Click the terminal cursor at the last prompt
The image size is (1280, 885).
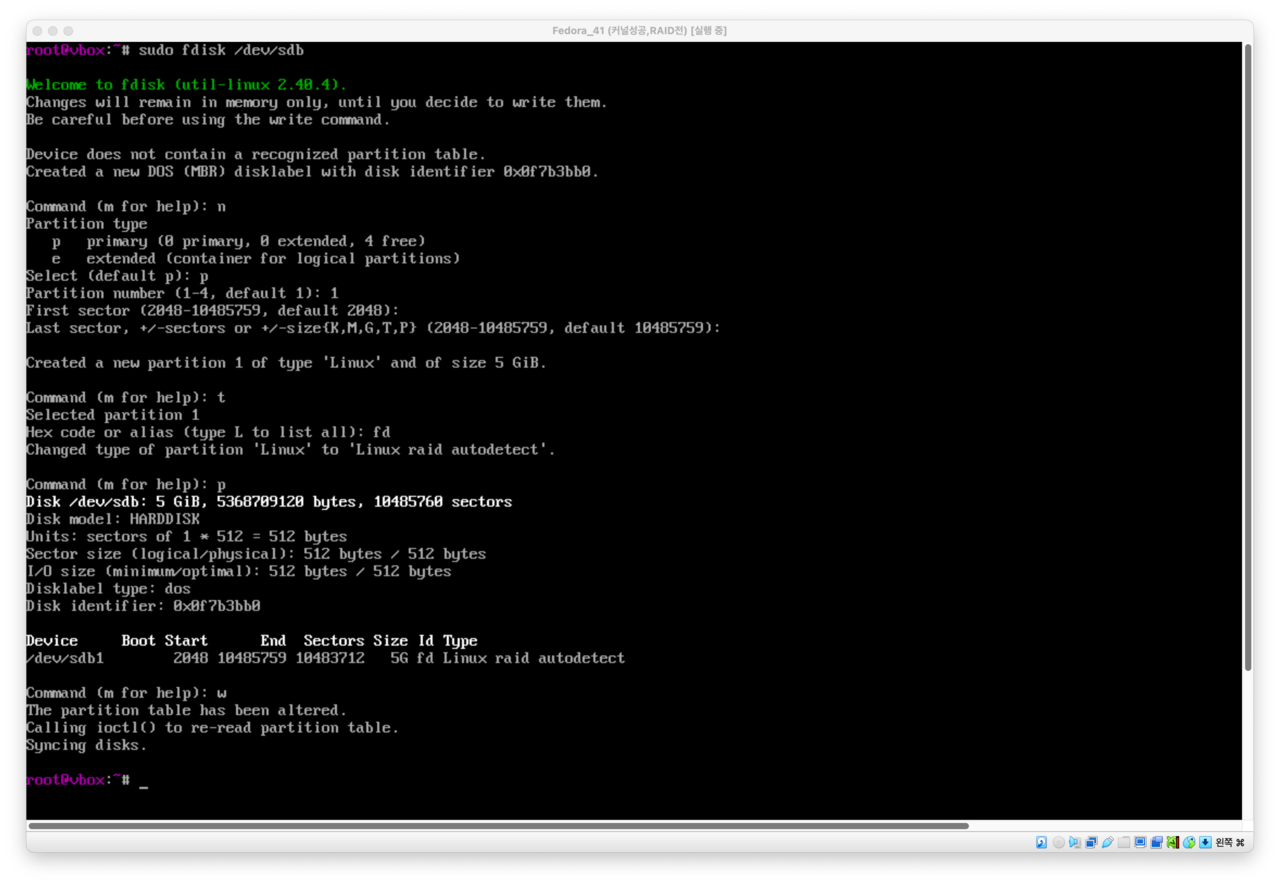(x=144, y=781)
